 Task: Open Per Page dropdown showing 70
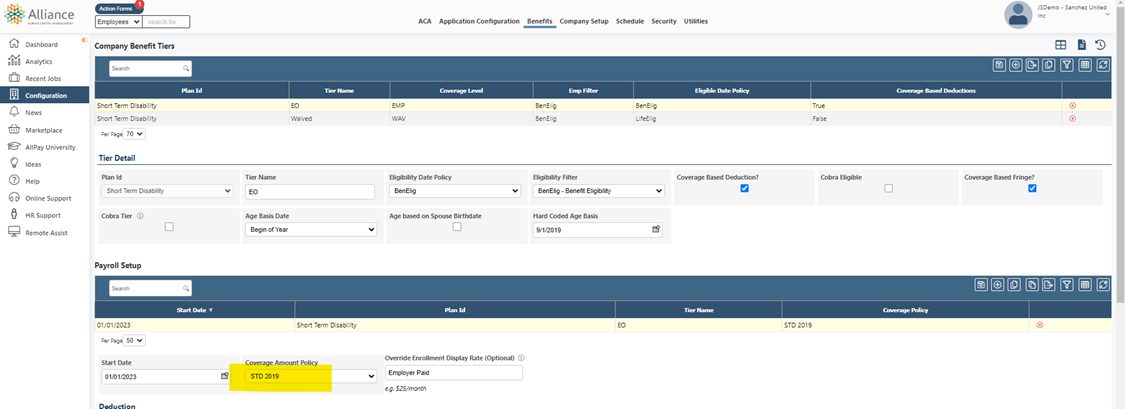134,133
